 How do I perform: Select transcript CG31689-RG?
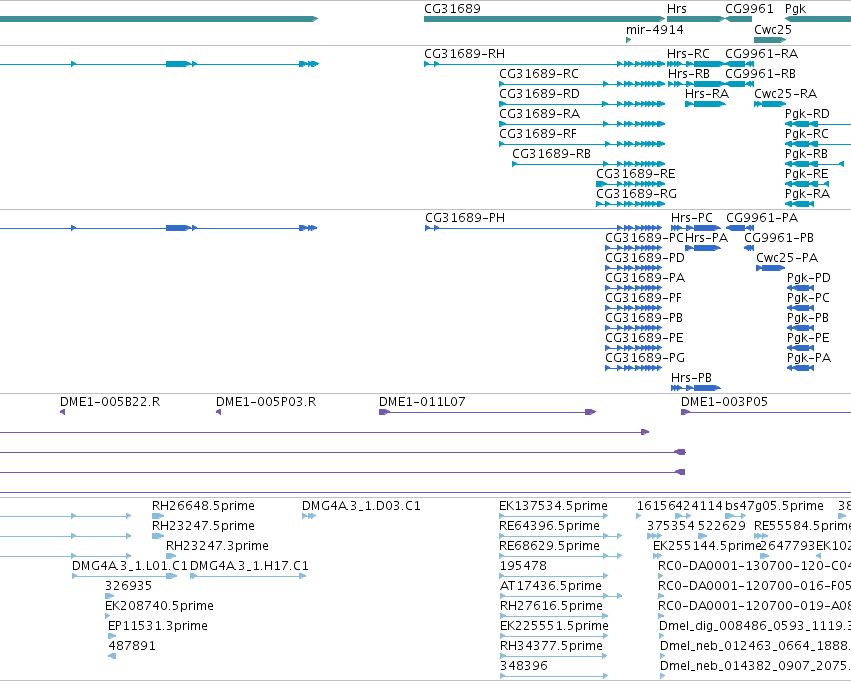tap(636, 194)
